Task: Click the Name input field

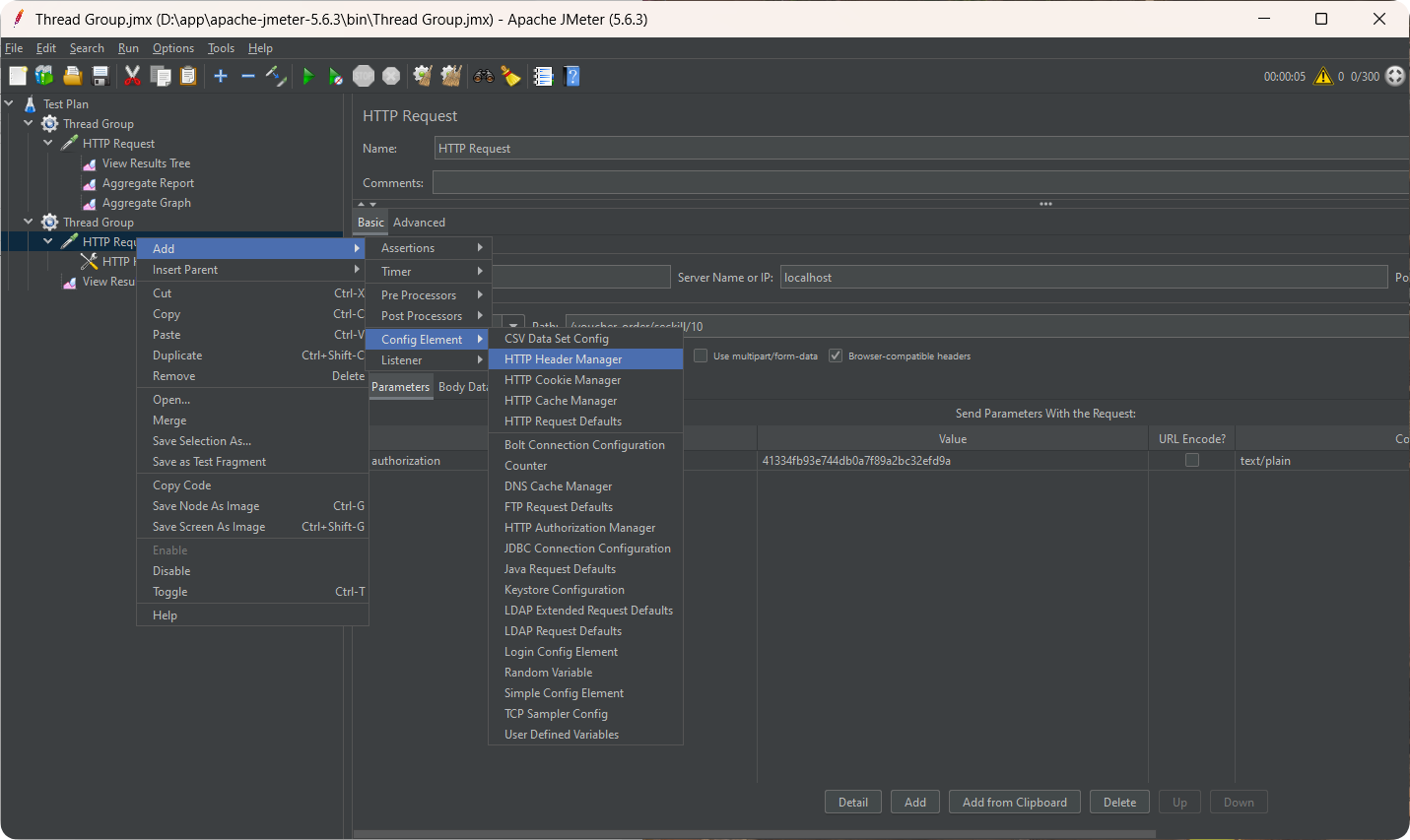Action: pos(921,149)
